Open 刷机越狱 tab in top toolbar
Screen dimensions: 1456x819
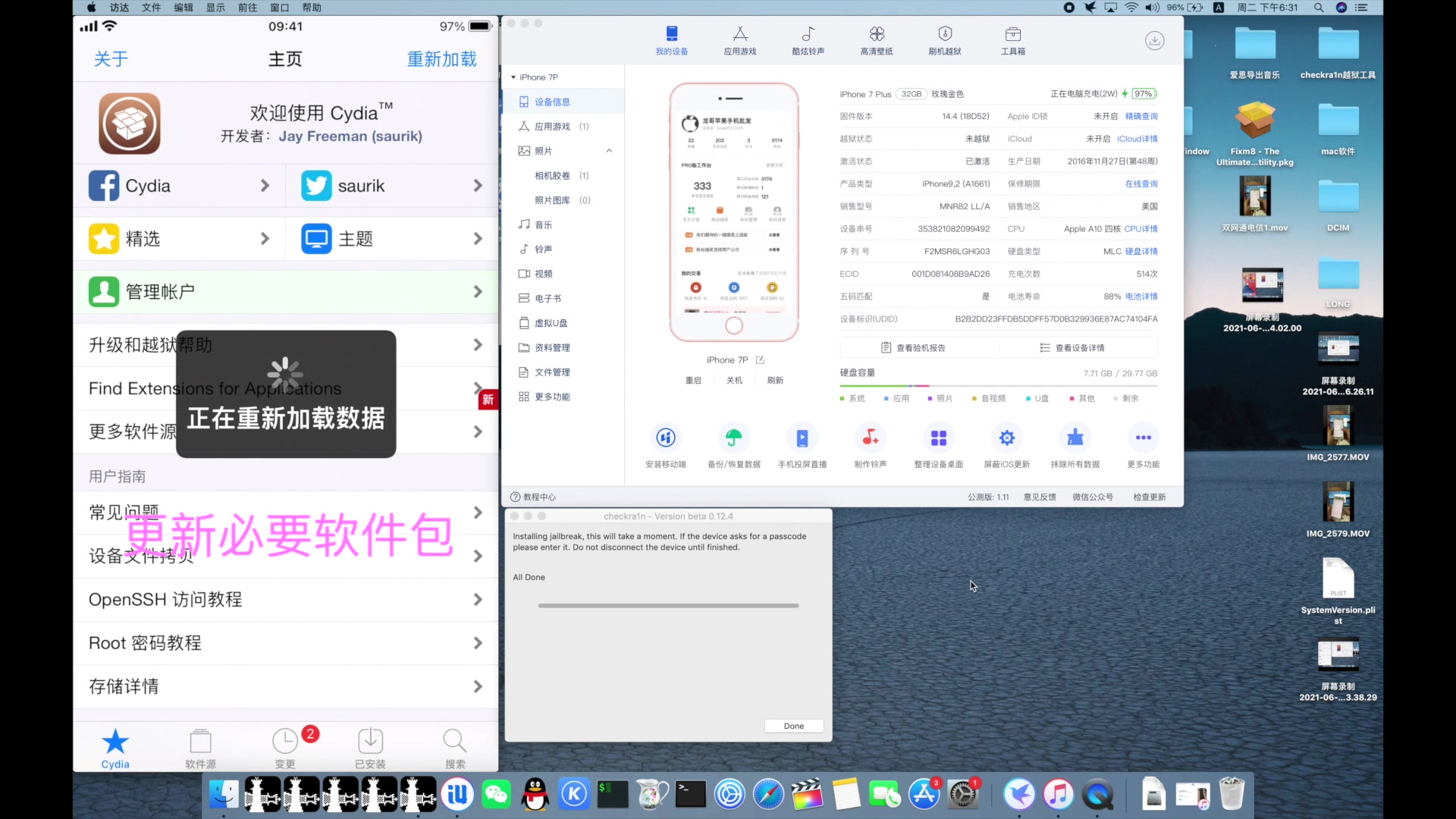point(945,40)
